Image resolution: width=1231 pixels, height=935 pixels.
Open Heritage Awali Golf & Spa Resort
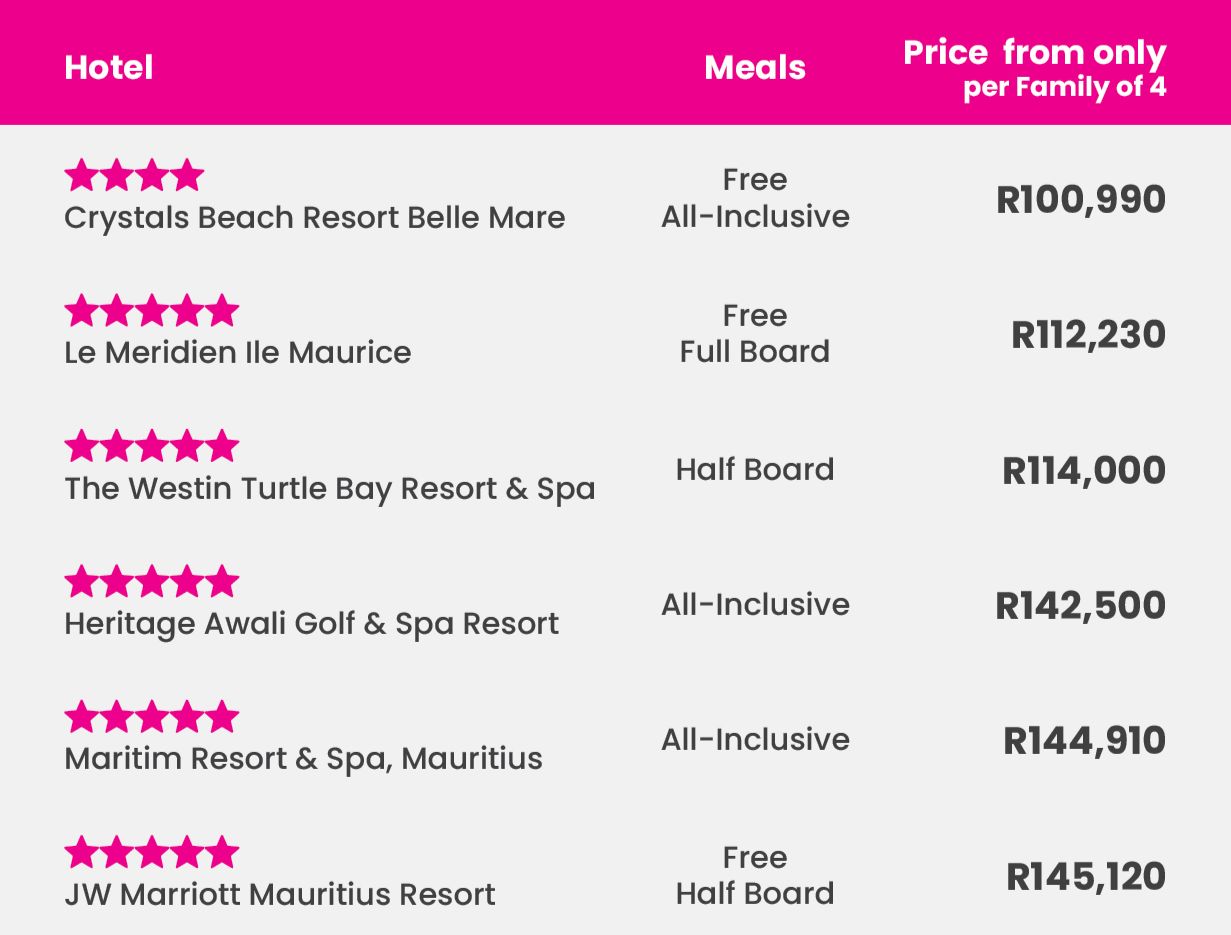click(312, 624)
